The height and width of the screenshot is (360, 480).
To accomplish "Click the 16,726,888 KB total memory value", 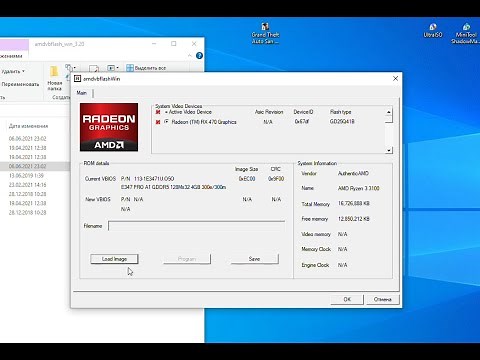I will coord(354,203).
